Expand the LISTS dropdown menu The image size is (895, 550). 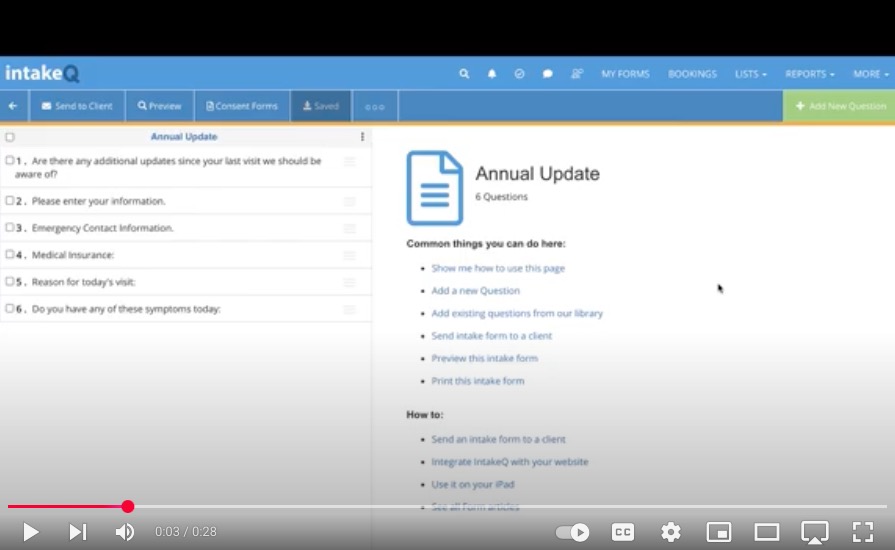point(751,74)
